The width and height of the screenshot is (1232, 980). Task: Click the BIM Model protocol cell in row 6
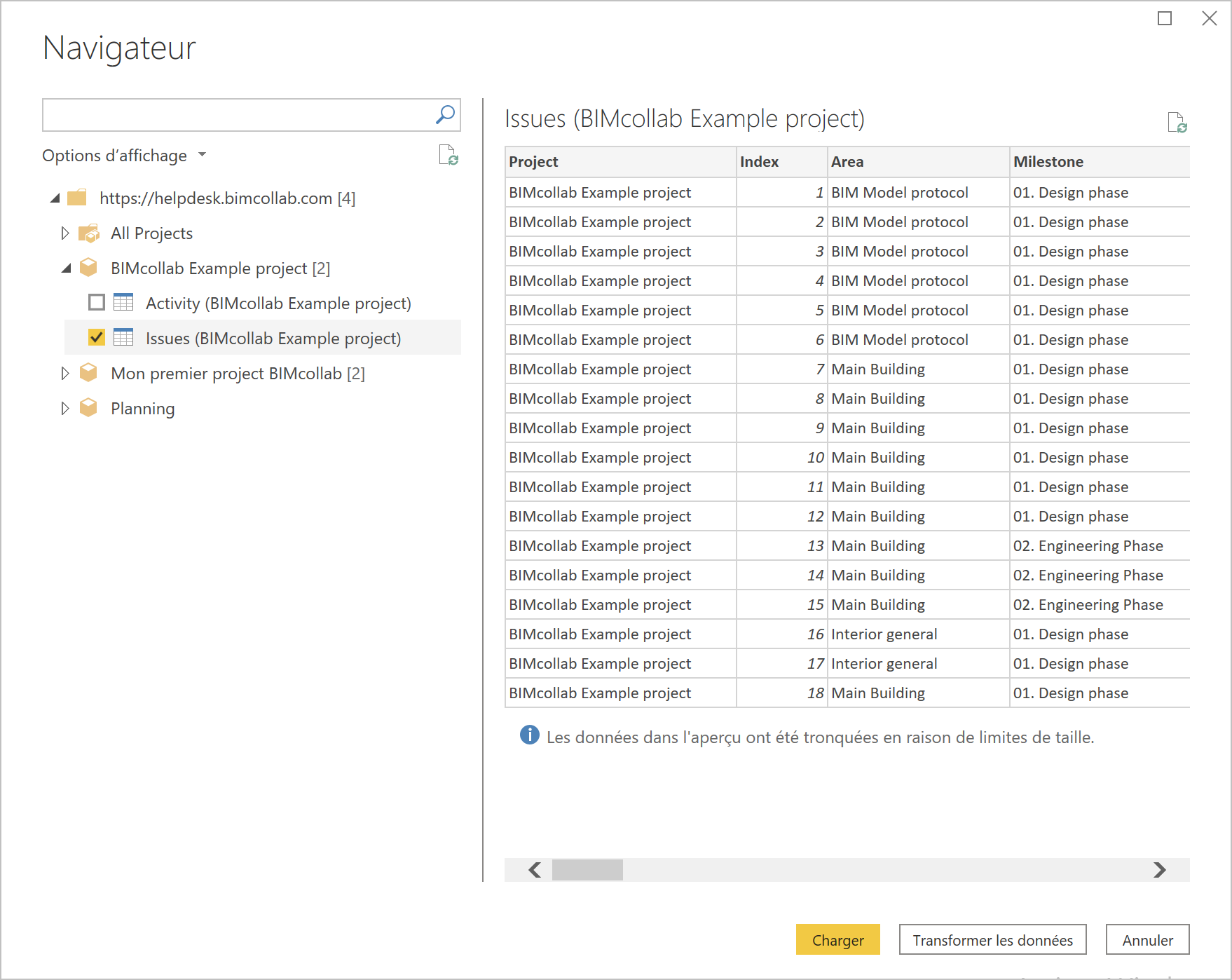click(x=919, y=339)
